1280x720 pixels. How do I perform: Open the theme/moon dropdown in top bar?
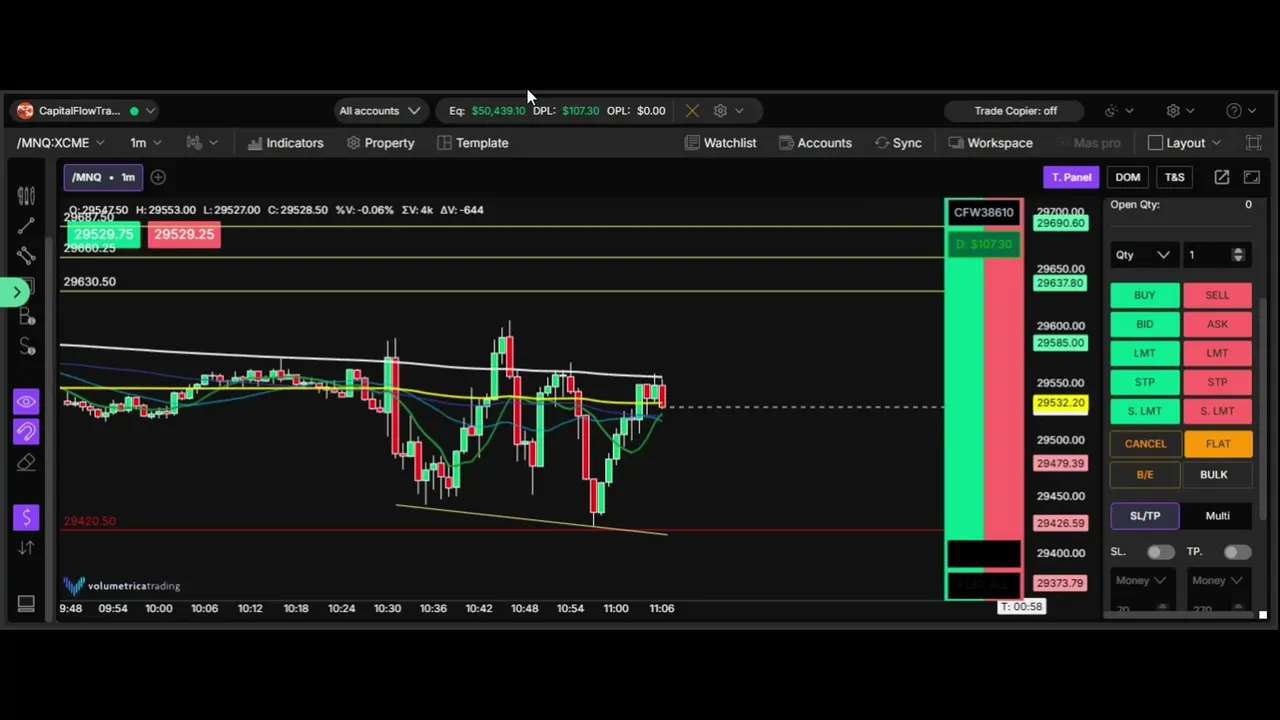tap(1119, 111)
